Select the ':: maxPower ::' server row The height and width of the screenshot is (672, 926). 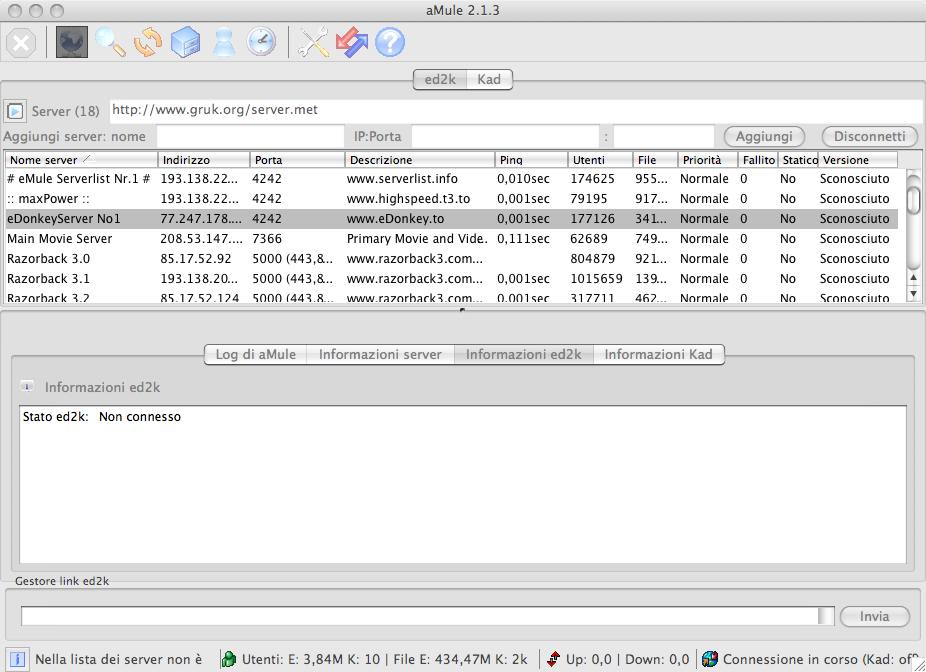(452, 198)
